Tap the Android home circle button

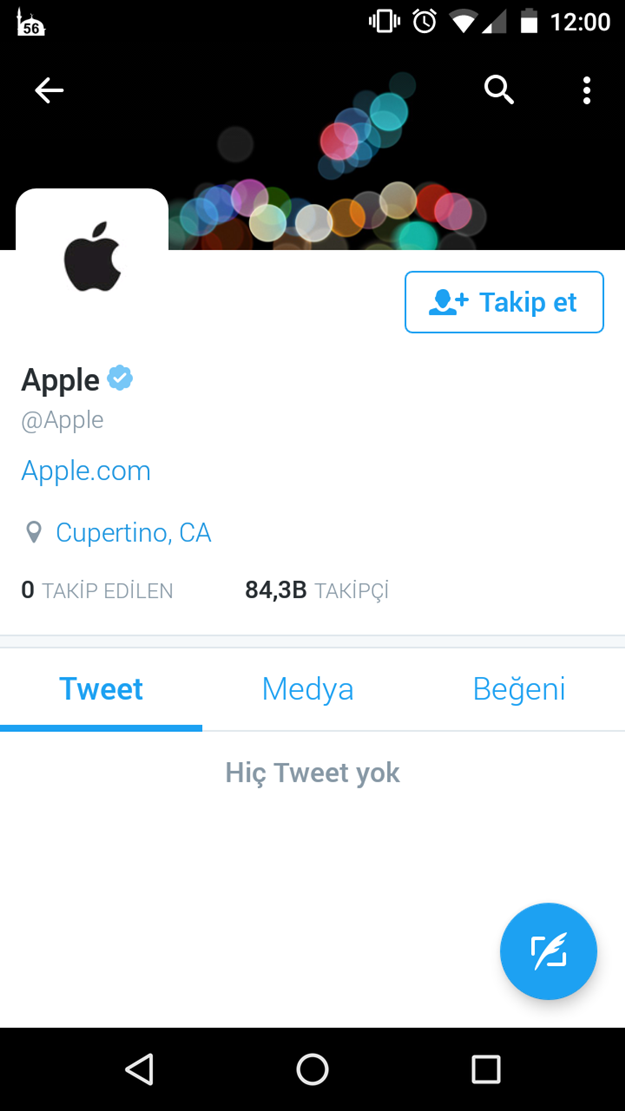point(312,1068)
